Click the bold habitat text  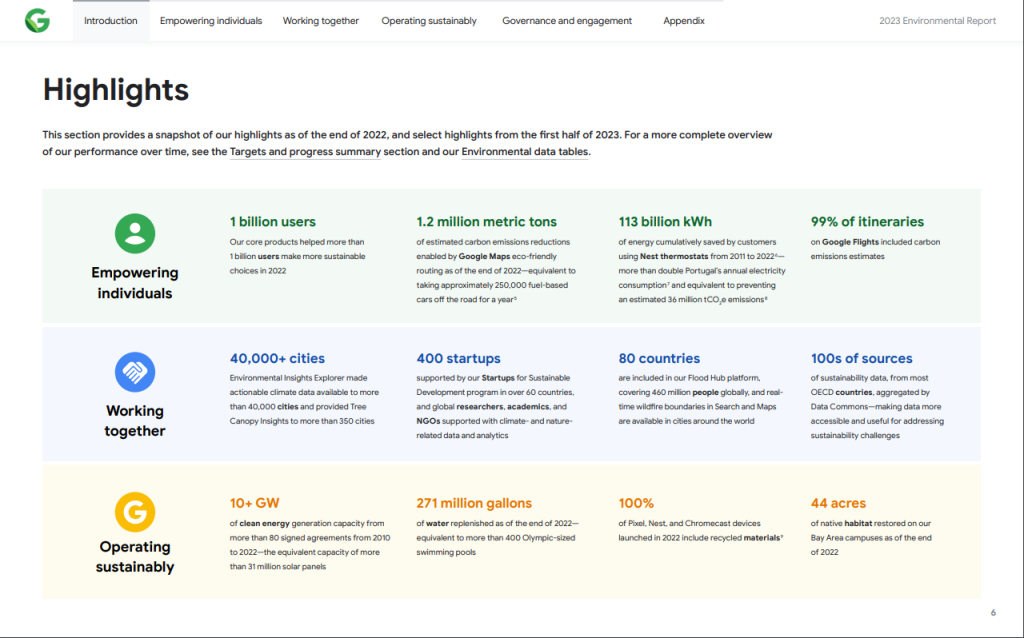[x=857, y=524]
